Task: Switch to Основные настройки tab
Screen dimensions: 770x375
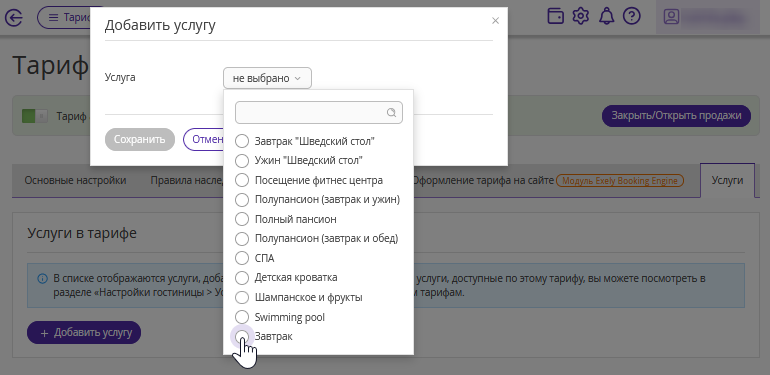Action: 75,180
